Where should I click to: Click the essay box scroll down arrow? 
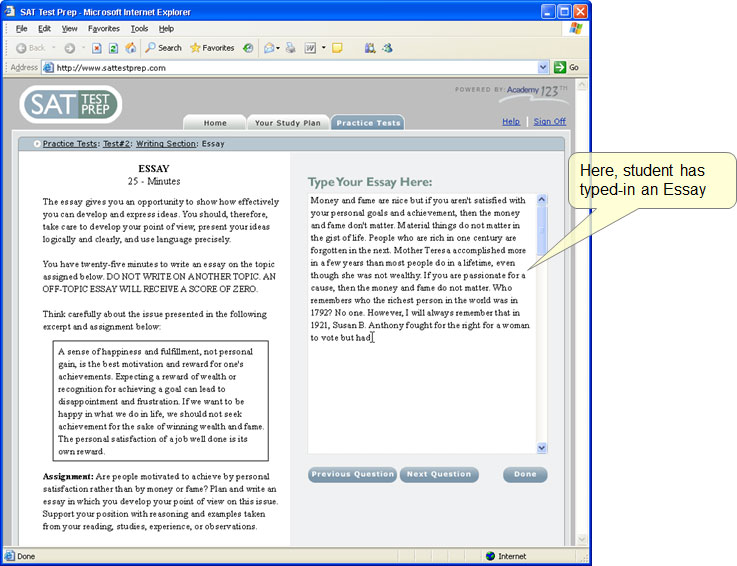click(x=541, y=448)
